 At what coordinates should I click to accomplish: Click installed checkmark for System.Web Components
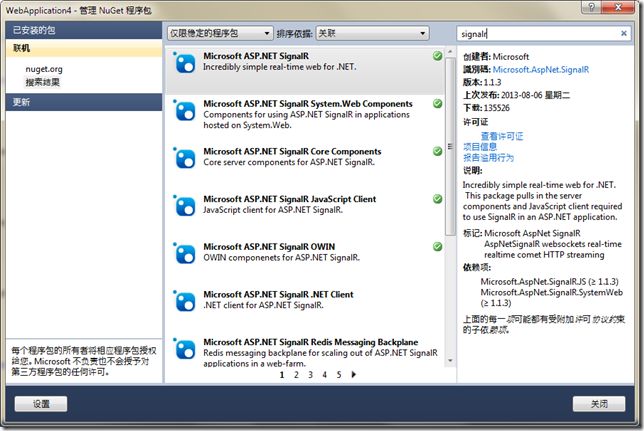coord(437,104)
